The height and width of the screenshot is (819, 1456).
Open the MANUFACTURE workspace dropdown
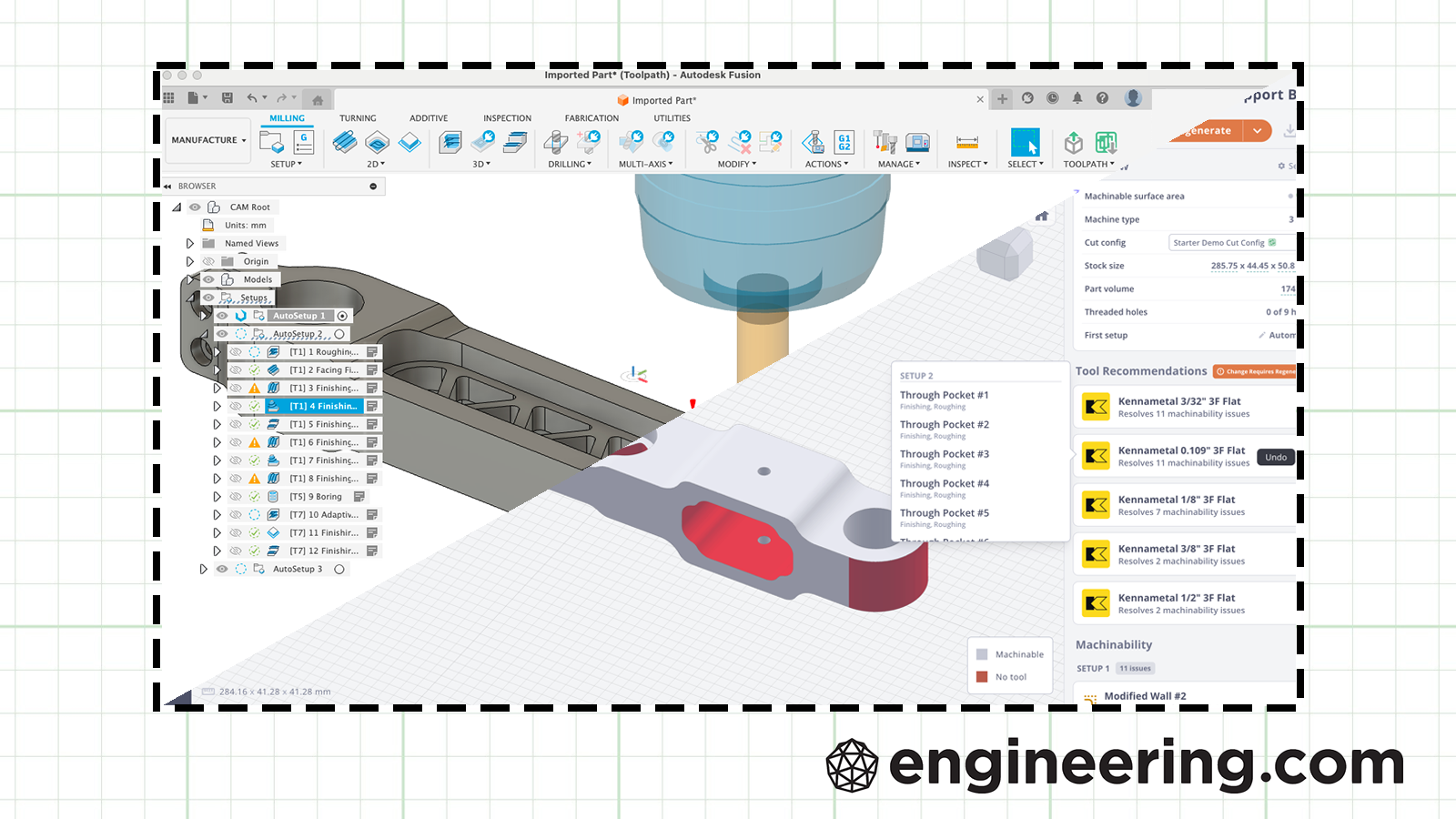[208, 140]
